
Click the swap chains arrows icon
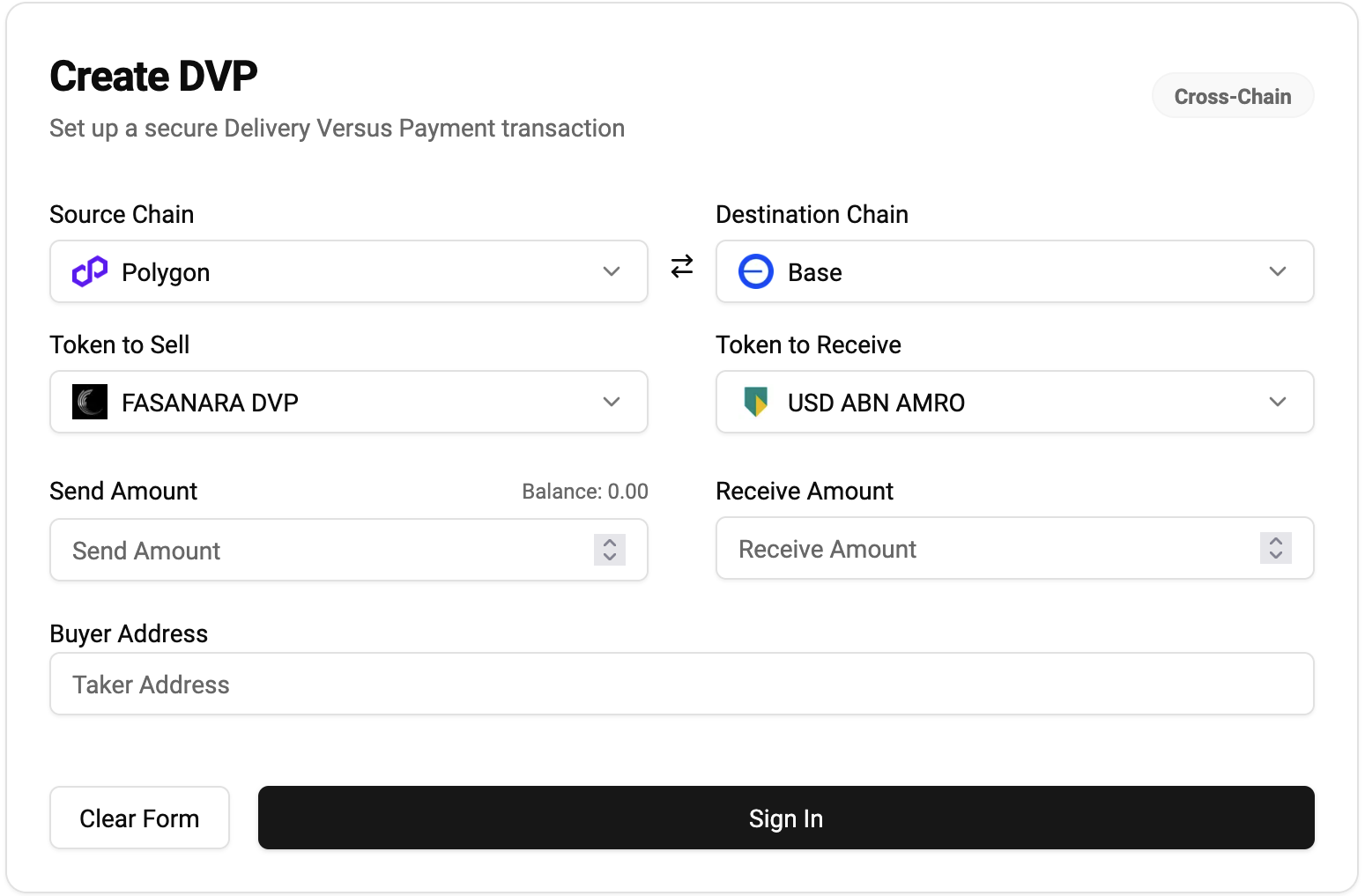click(x=682, y=266)
